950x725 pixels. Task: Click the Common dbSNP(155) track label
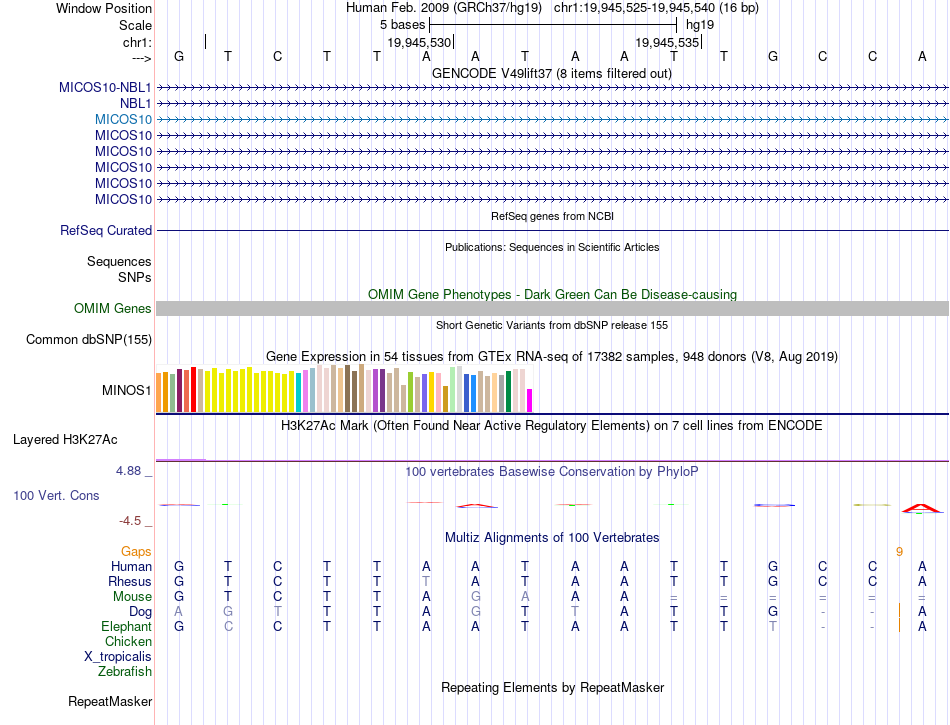pyautogui.click(x=88, y=339)
